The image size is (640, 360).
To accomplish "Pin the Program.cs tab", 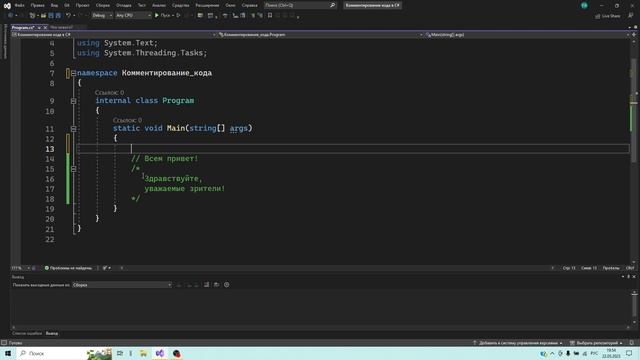I will pos(39,27).
